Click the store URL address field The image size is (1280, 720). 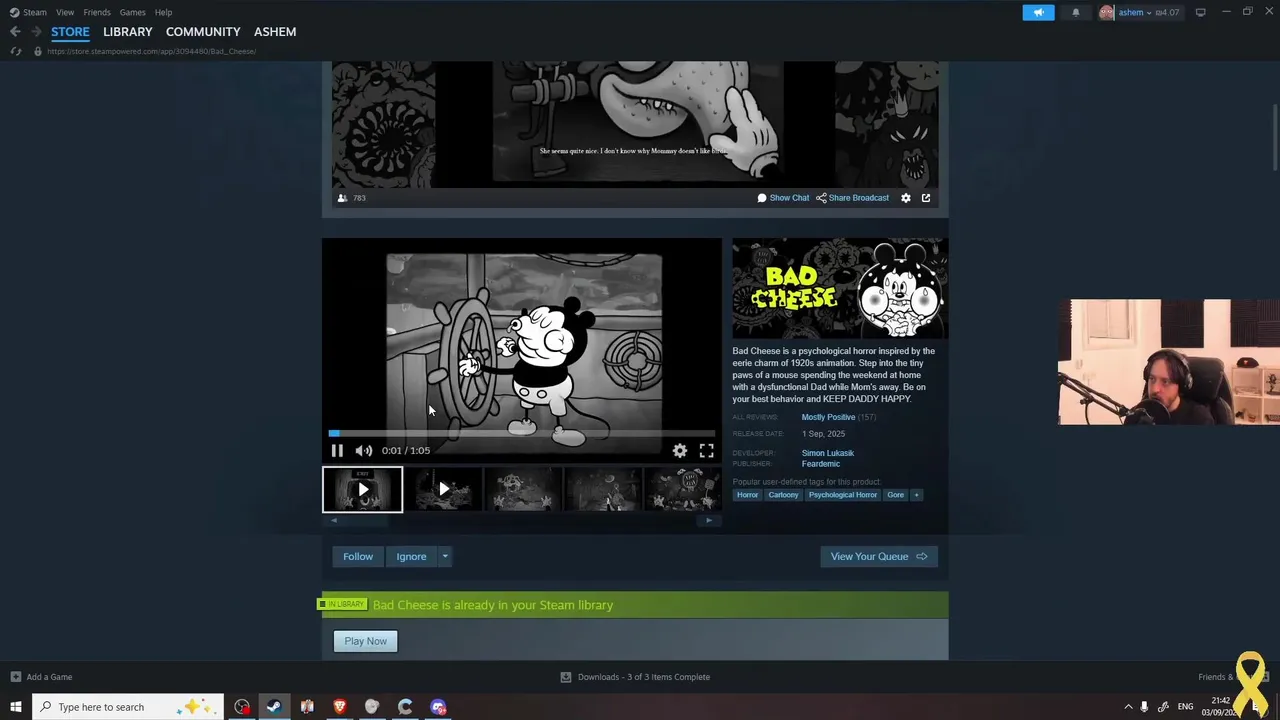[151, 51]
